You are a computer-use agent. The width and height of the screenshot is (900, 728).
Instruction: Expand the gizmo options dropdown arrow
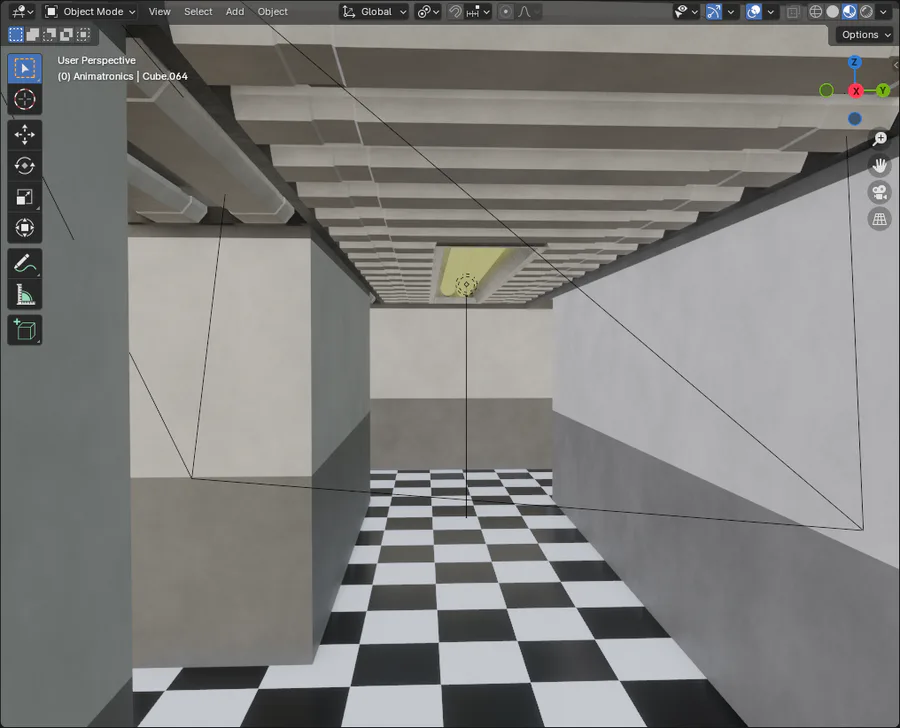[x=731, y=11]
